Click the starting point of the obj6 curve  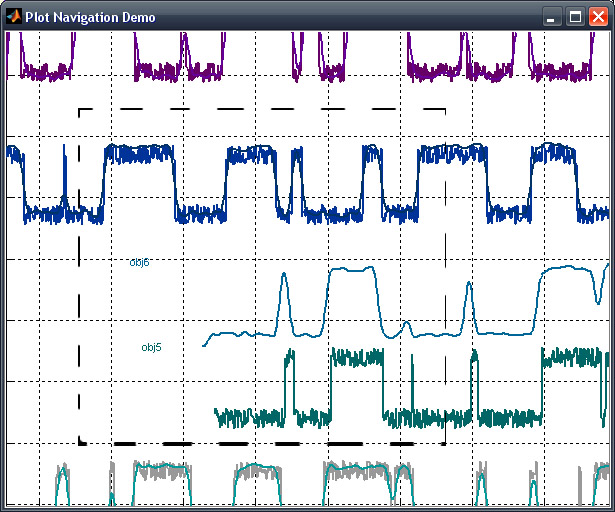point(204,346)
